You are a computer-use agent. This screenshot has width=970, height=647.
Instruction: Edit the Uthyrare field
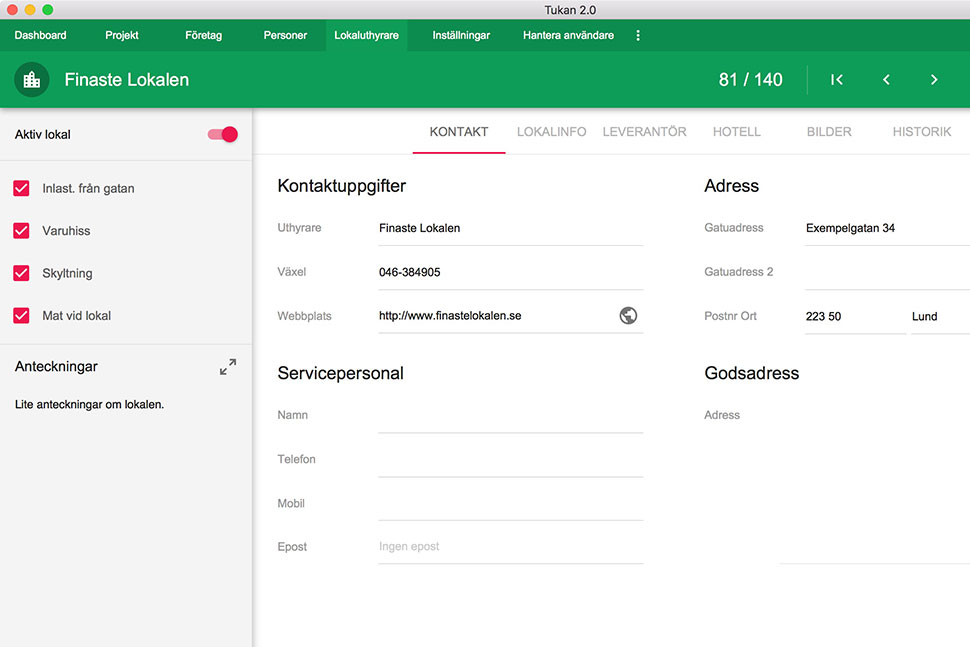pyautogui.click(x=511, y=228)
